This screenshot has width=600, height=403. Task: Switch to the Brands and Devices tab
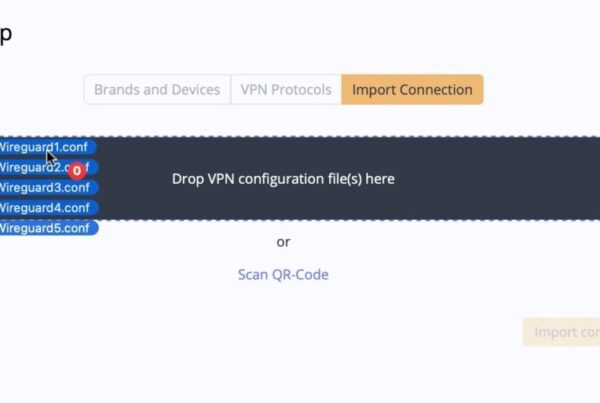coord(157,89)
